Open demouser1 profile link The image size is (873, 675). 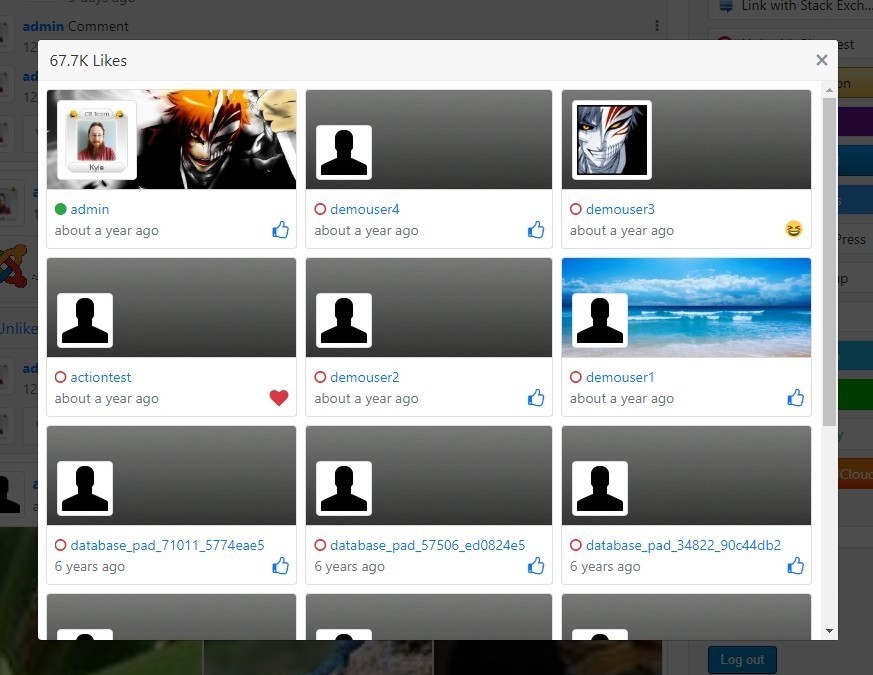[620, 378]
